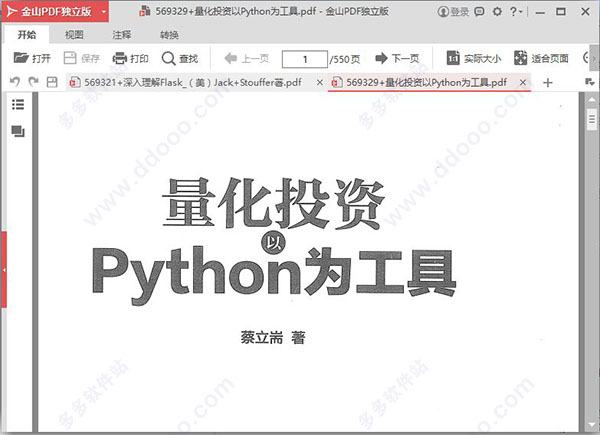The image size is (600, 435).
Task: Click the quick save icon beside redo
Action: click(52, 82)
